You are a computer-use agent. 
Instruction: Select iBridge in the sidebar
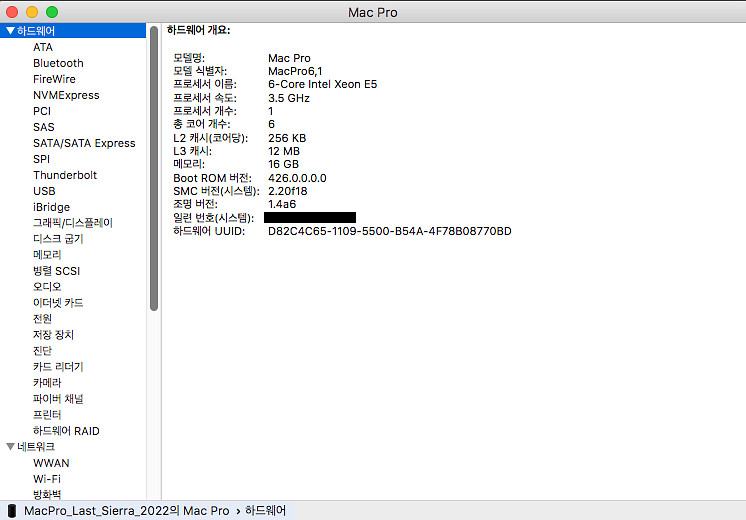[x=51, y=207]
